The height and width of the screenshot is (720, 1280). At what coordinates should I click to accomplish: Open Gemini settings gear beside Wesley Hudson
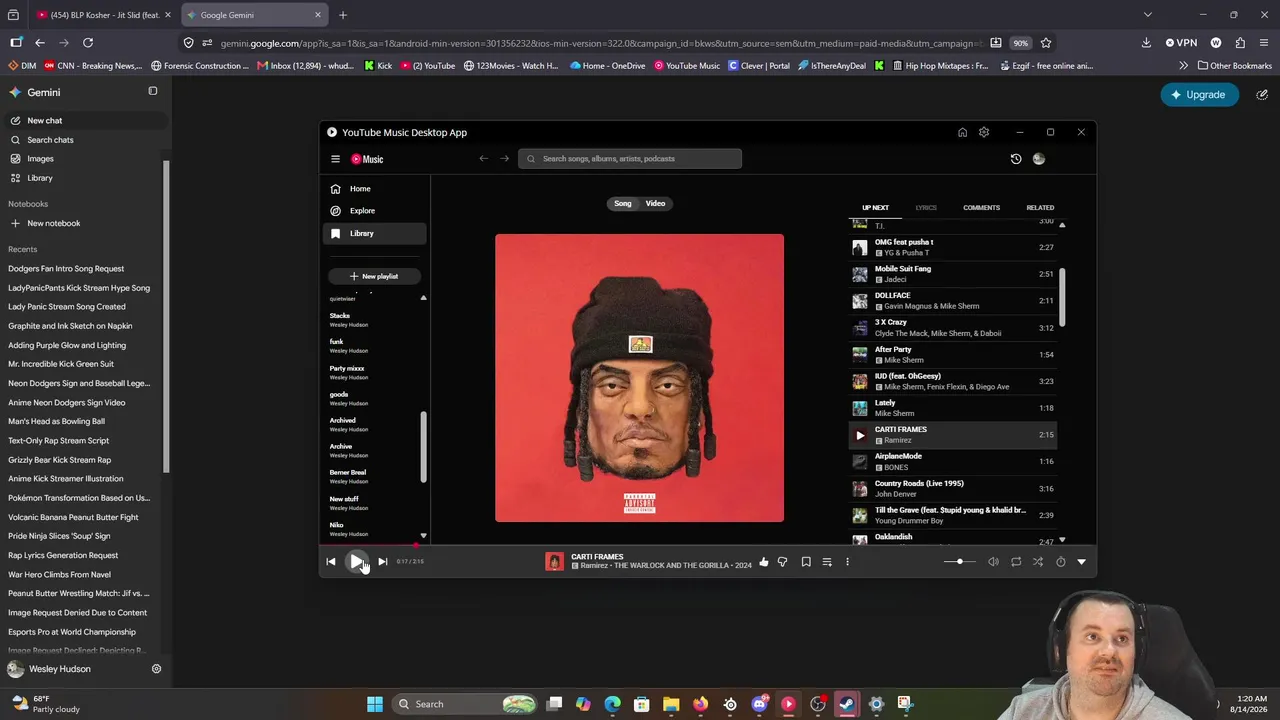[x=156, y=669]
